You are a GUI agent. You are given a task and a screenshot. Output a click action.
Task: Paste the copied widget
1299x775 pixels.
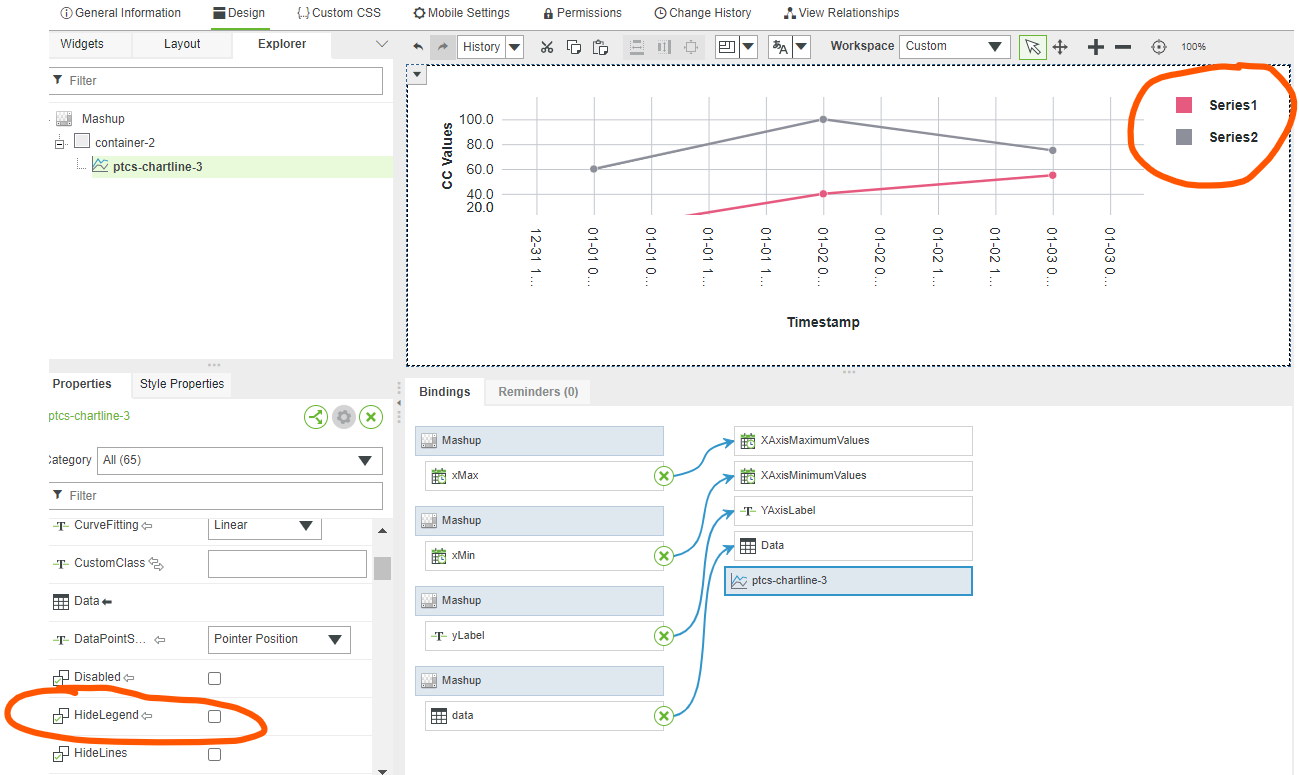click(x=600, y=47)
